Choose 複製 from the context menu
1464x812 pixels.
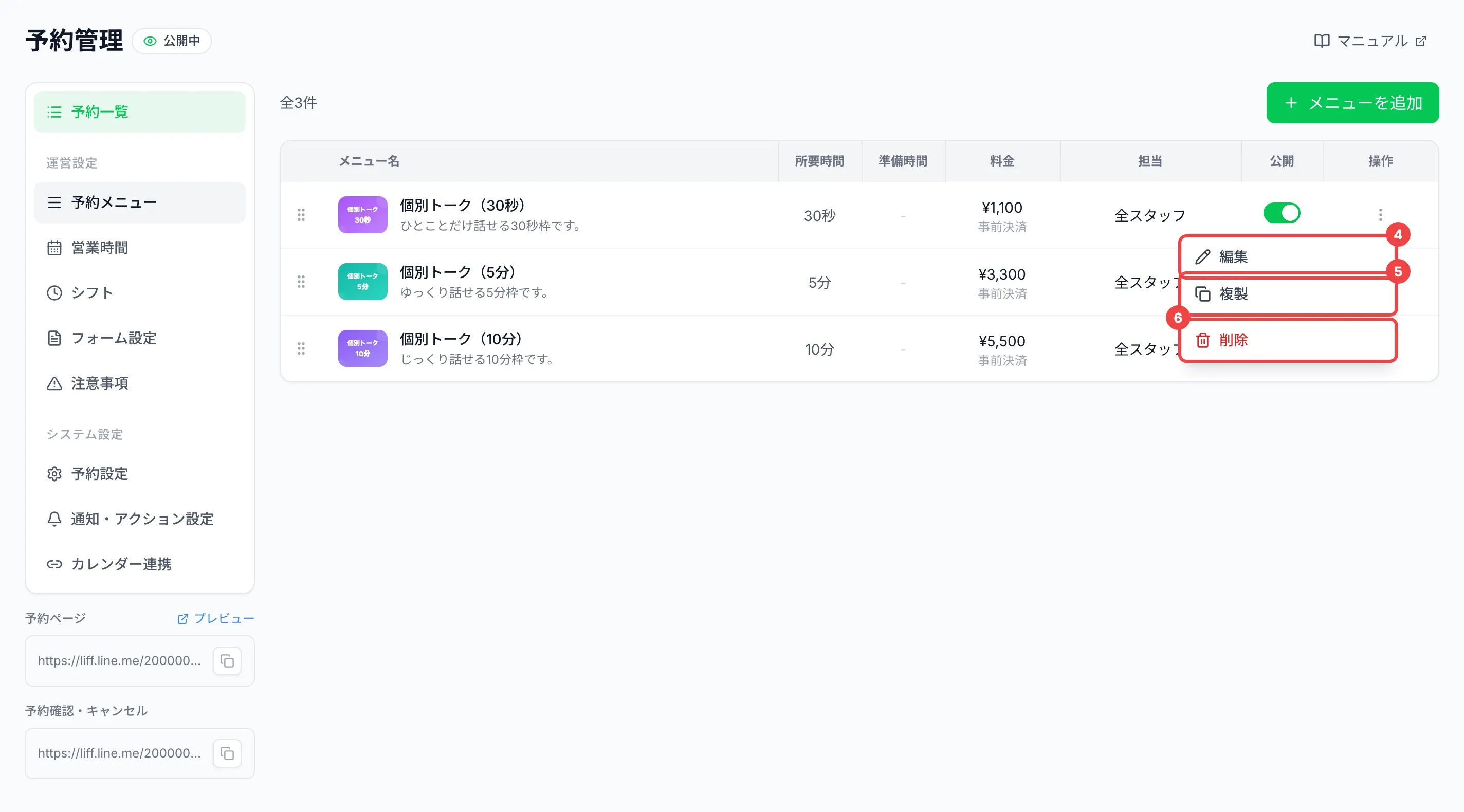1288,294
